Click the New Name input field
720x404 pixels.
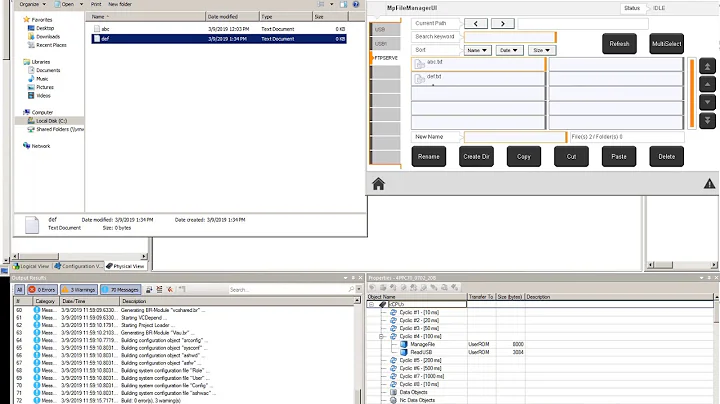click(515, 137)
